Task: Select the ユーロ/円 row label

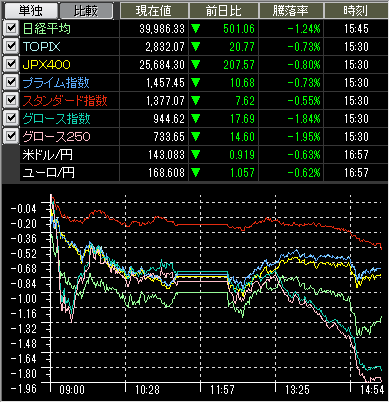Action: point(48,173)
